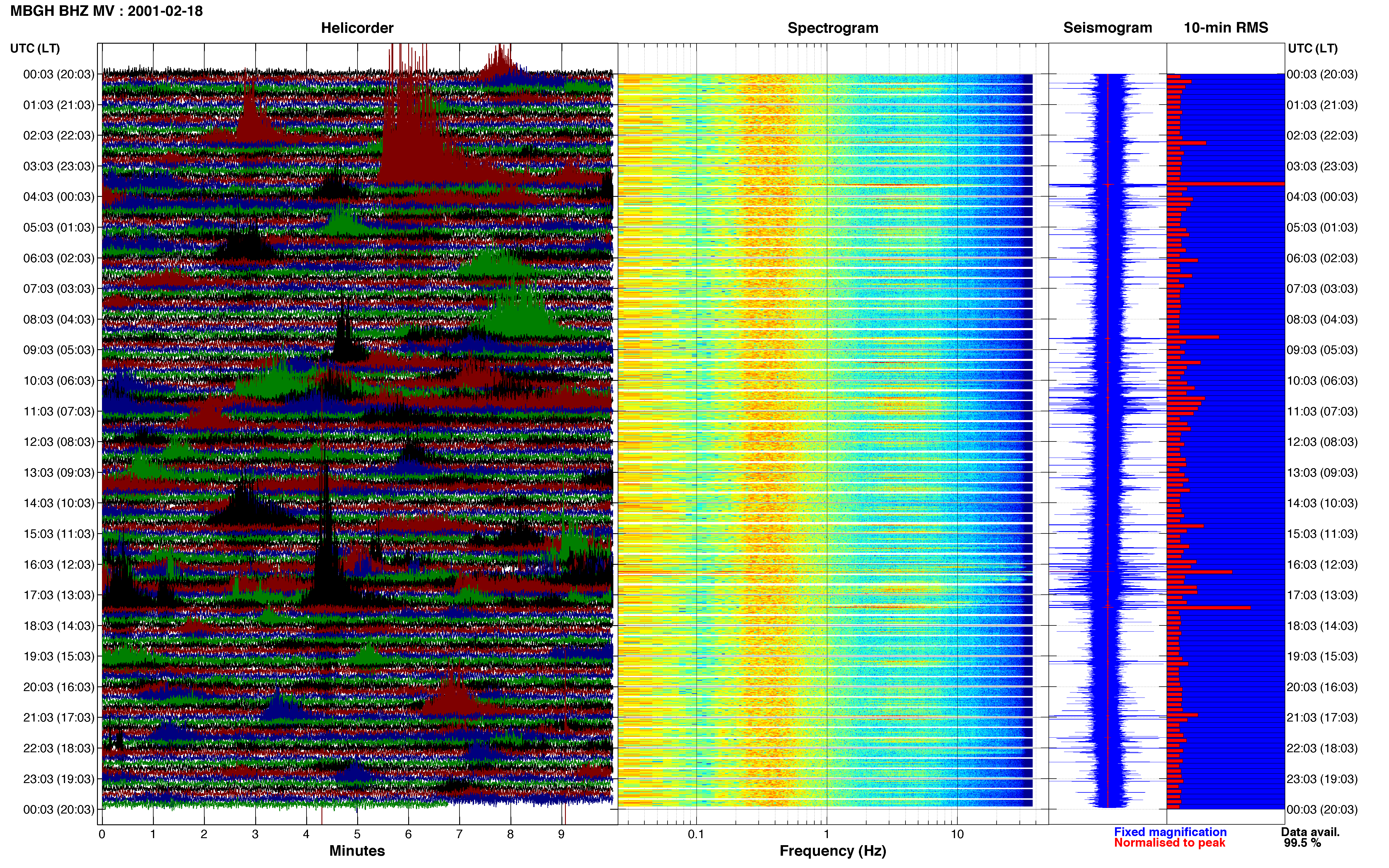Click the Frequency (Hz) axis label
This screenshot has width=1389, height=868.
pyautogui.click(x=833, y=851)
